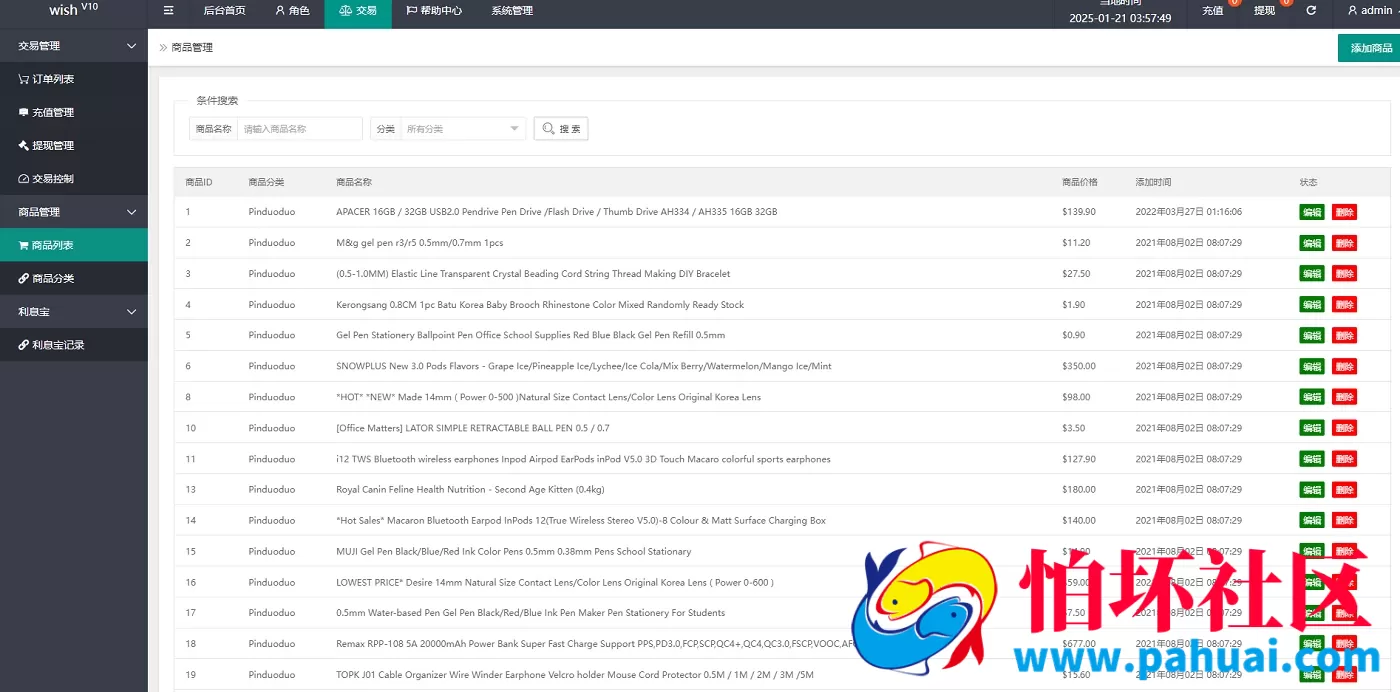
Task: Delete the Kerongsang Baby Brooch product
Action: click(x=1344, y=305)
